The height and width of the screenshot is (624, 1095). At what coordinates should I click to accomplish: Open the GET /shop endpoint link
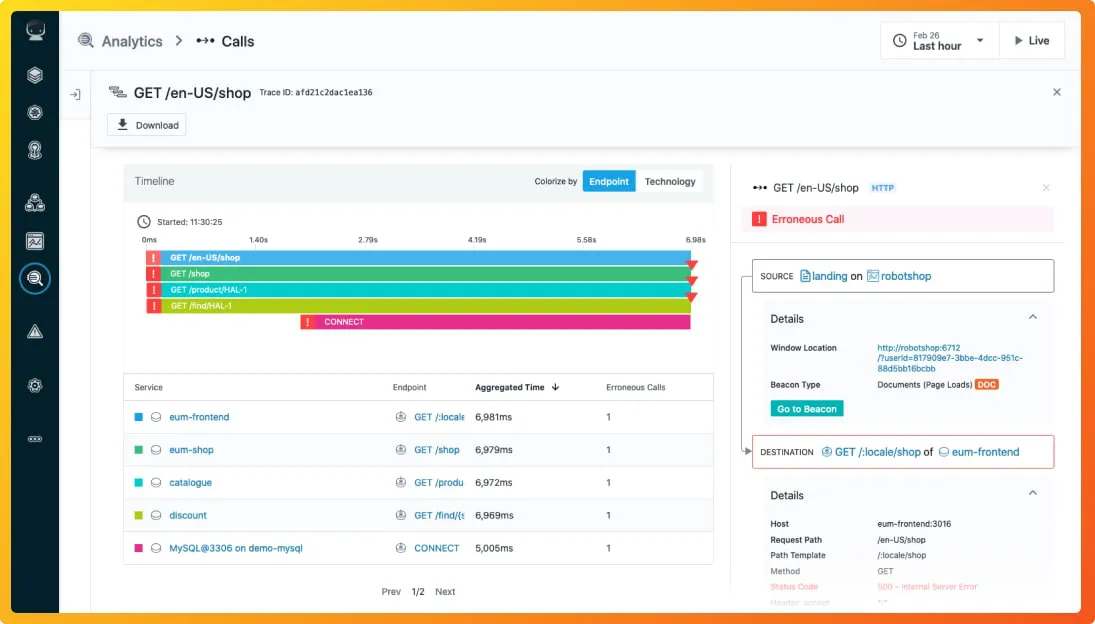click(x=436, y=450)
